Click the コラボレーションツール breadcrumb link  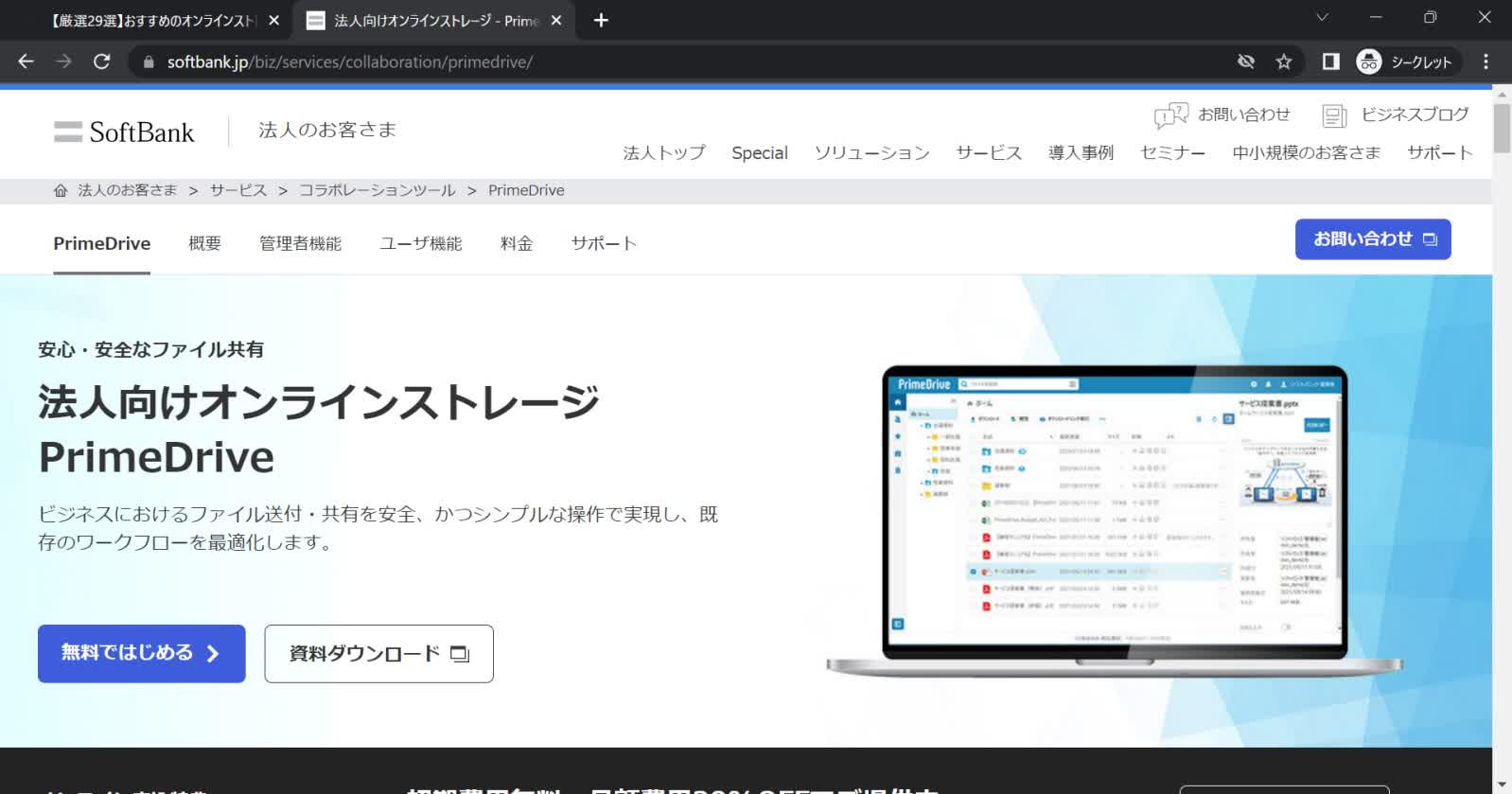(378, 190)
